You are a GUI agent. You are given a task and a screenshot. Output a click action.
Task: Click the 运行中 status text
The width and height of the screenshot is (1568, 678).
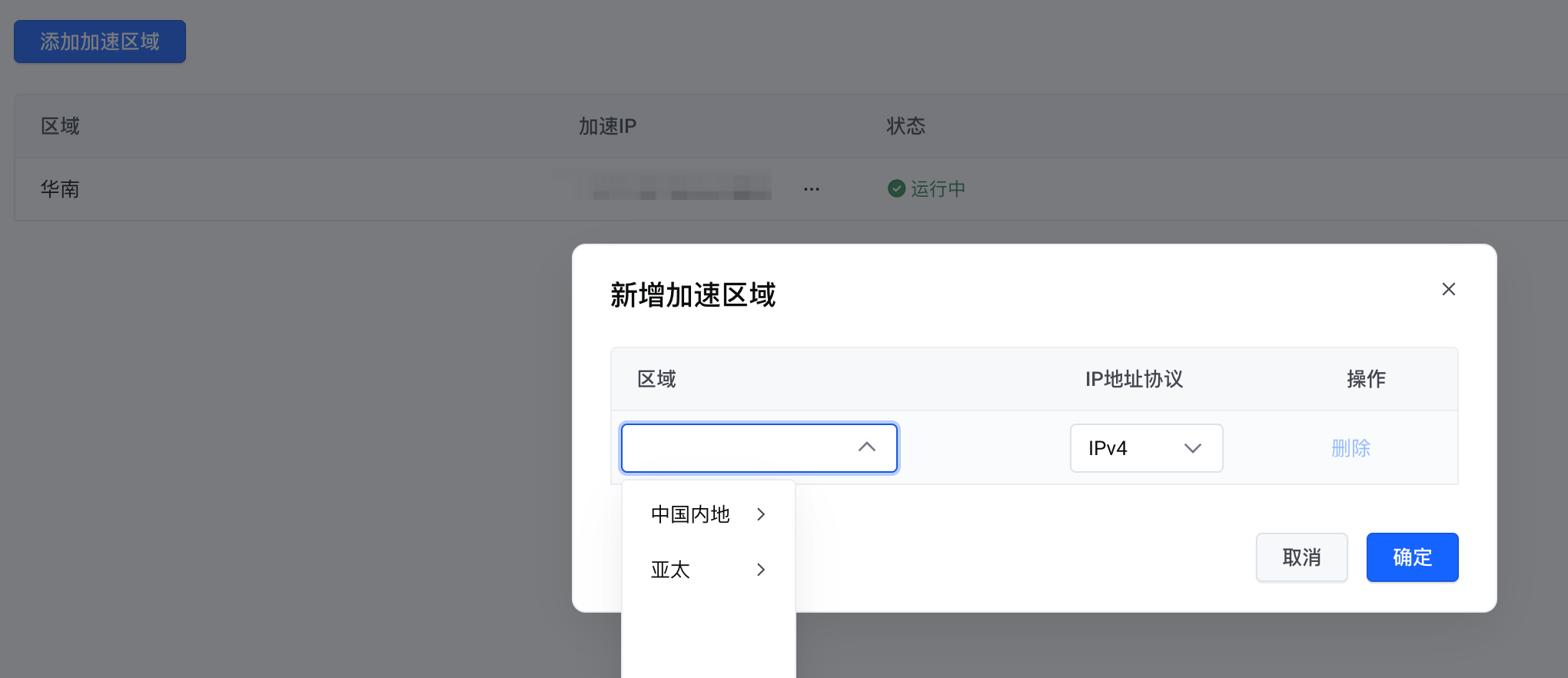point(938,189)
